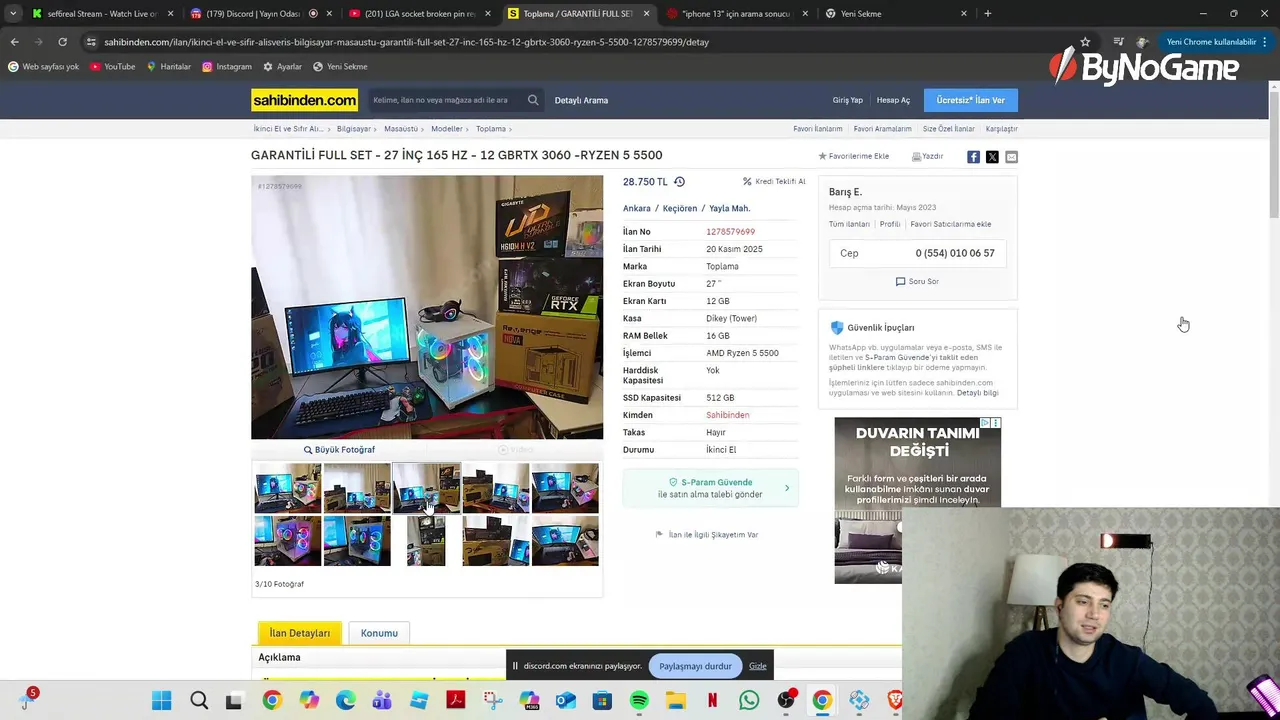Open Microsoft Edge from the taskbar

click(x=345, y=700)
